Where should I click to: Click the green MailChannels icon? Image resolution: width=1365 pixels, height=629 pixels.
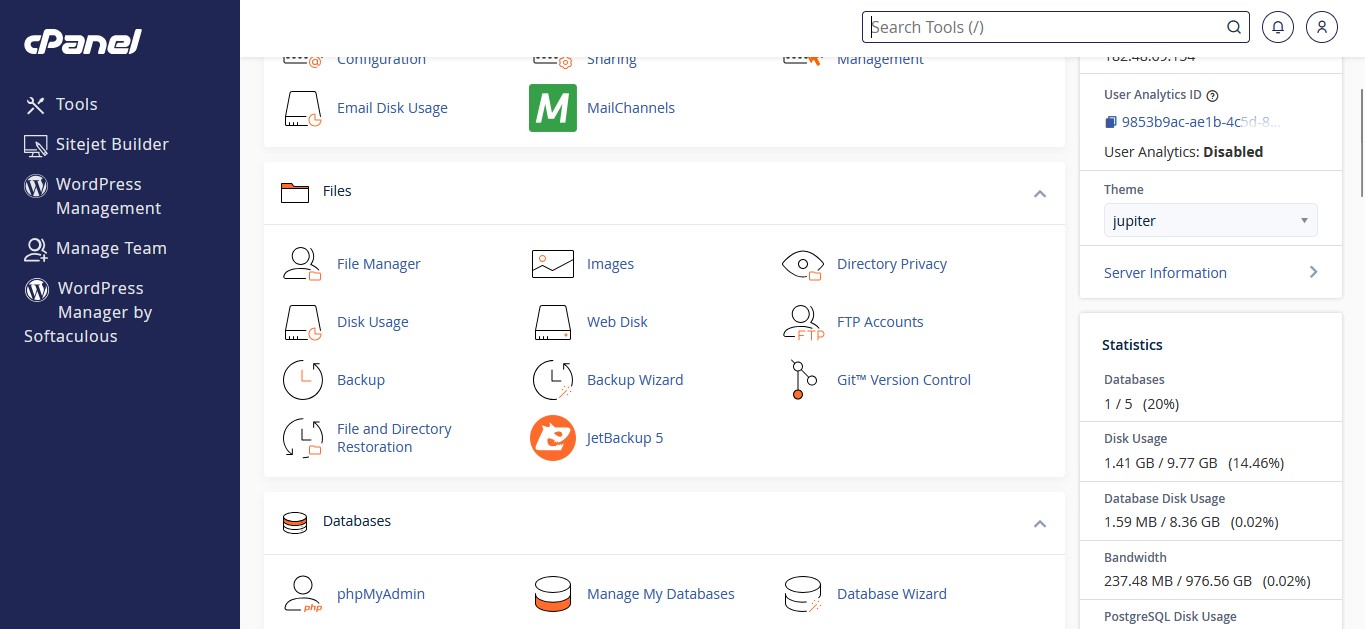tap(553, 108)
